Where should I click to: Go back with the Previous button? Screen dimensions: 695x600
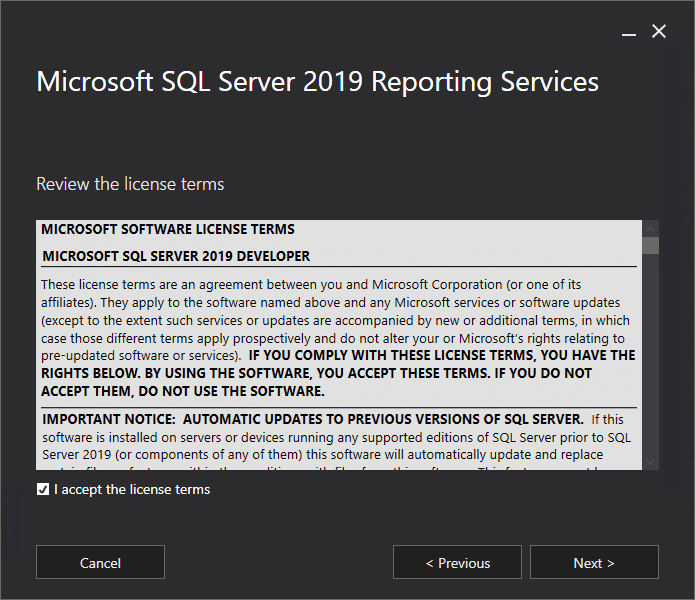[x=457, y=563]
